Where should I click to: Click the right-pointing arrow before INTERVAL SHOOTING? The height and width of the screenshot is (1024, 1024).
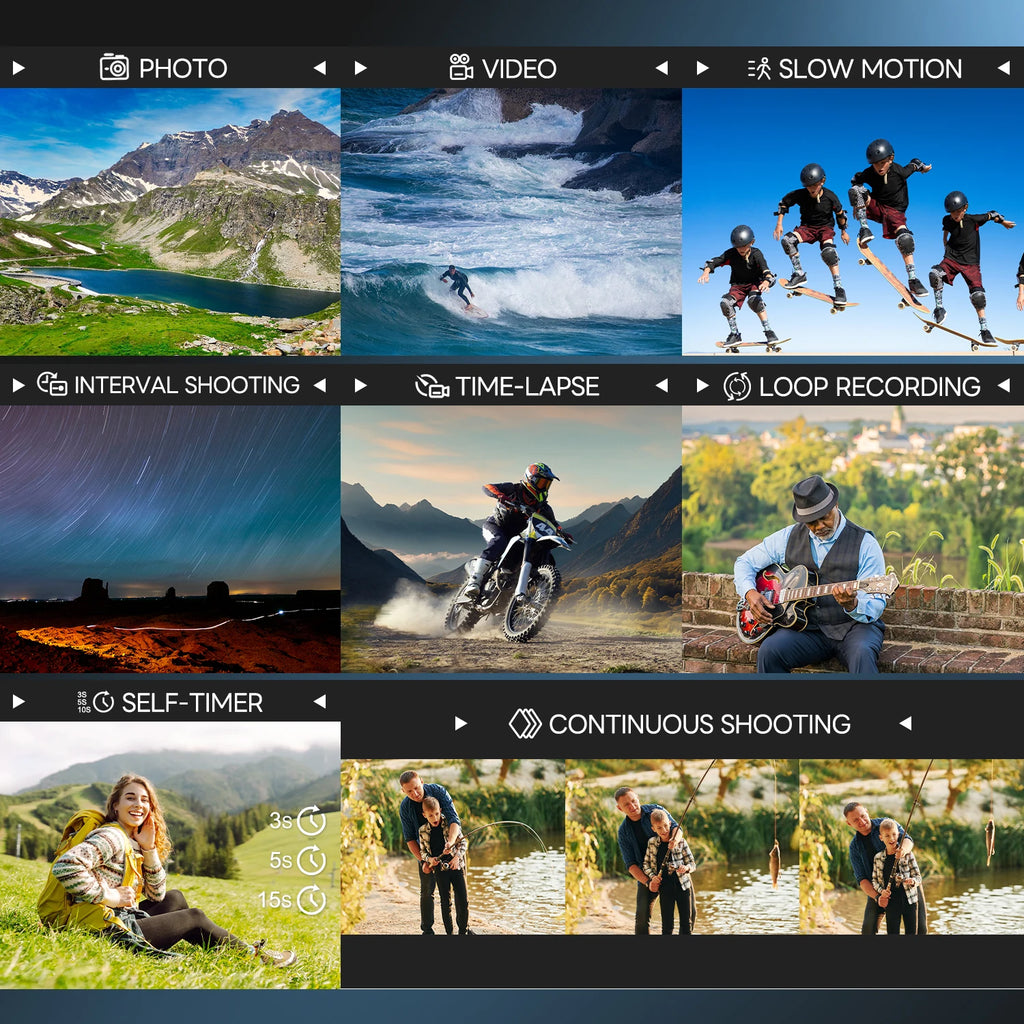pyautogui.click(x=18, y=385)
